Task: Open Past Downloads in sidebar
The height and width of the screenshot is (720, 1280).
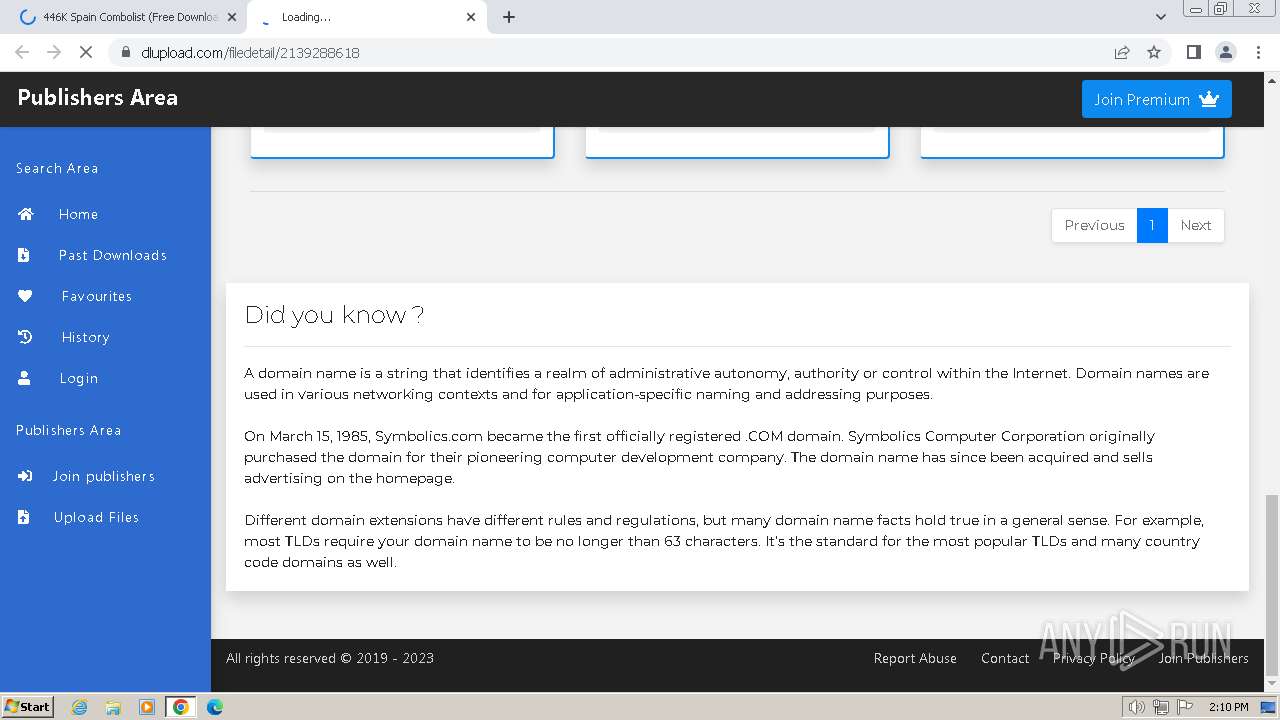Action: (112, 255)
